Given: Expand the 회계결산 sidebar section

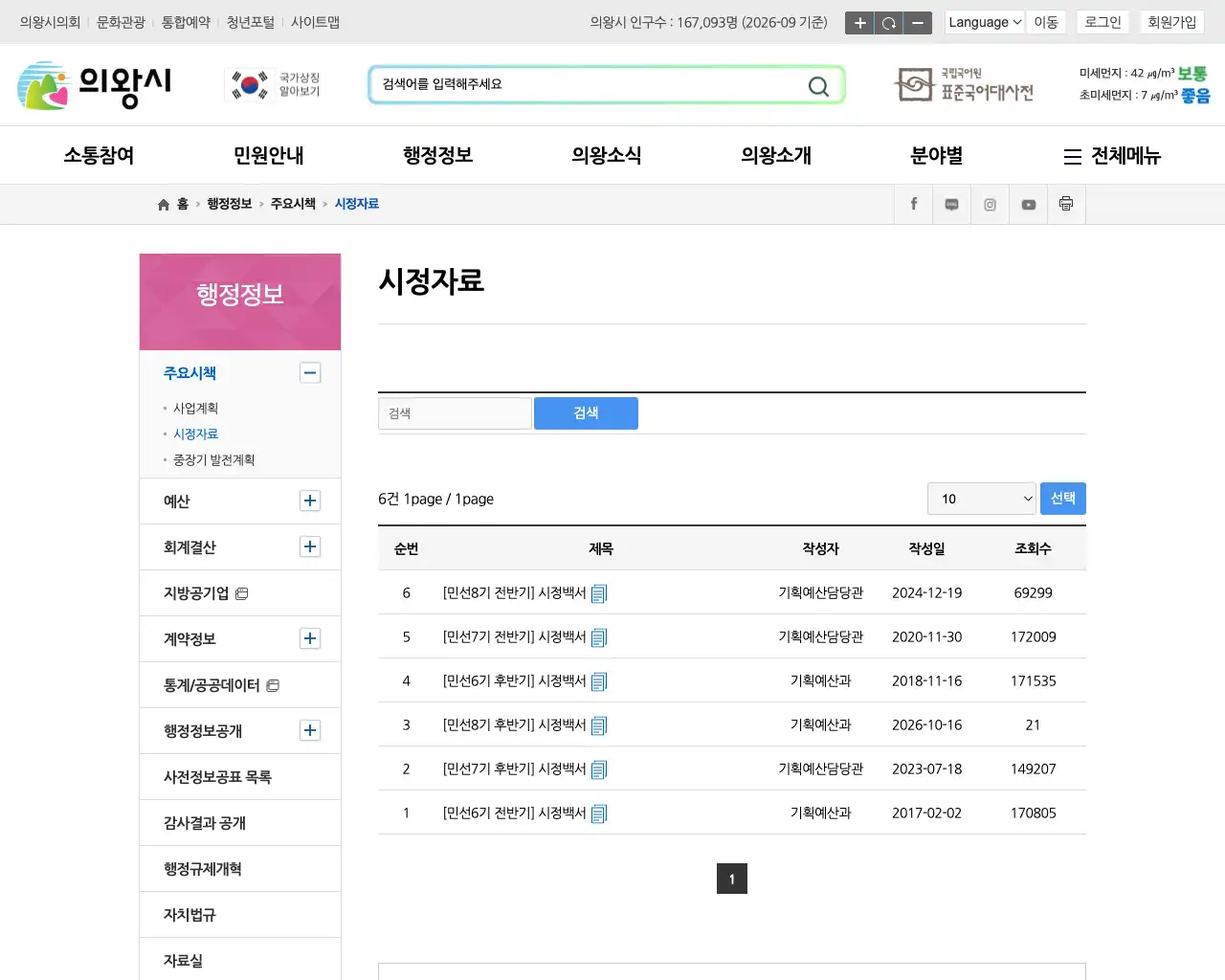Looking at the screenshot, I should [x=310, y=546].
